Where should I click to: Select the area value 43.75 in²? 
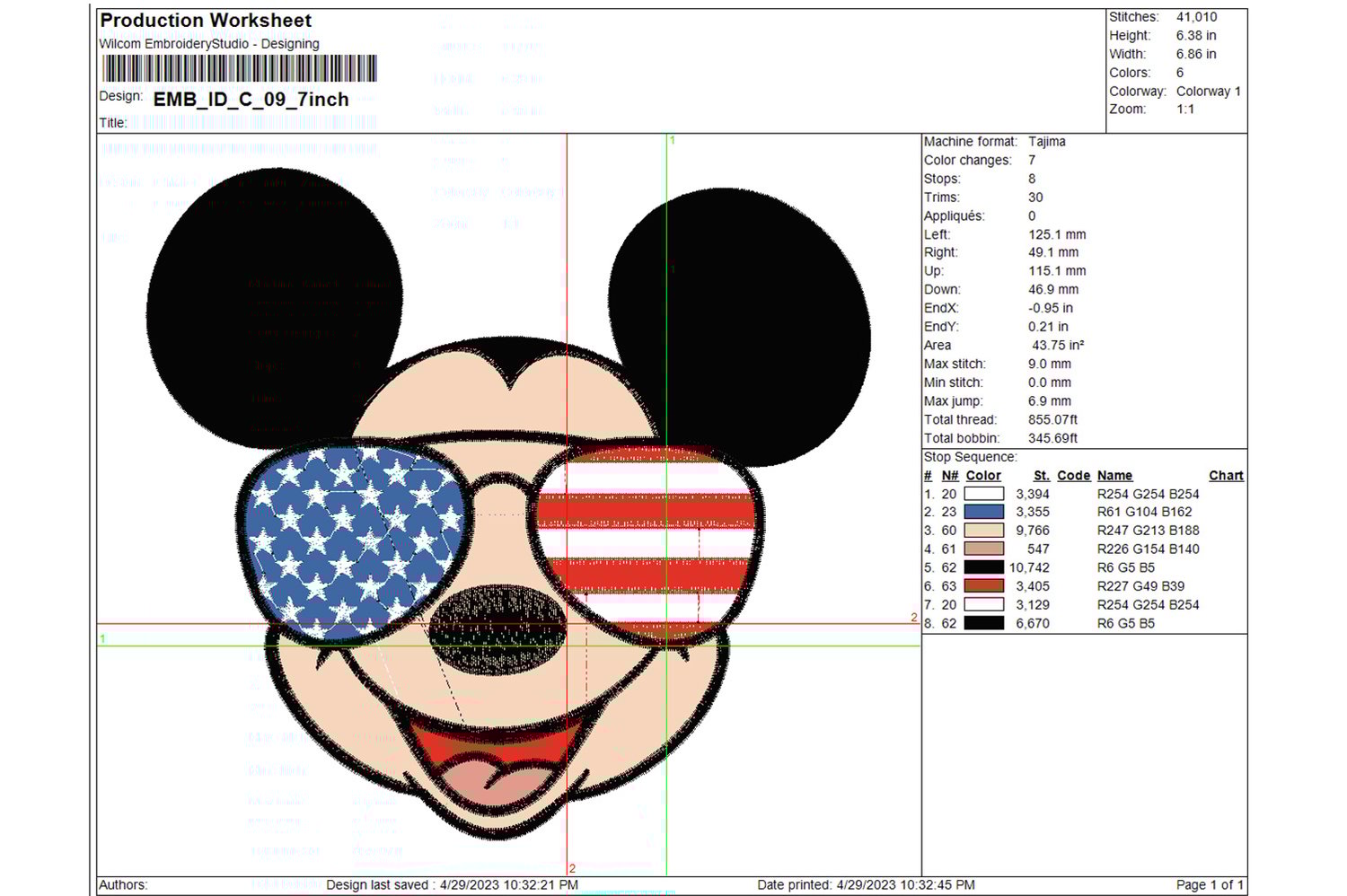pyautogui.click(x=1058, y=346)
